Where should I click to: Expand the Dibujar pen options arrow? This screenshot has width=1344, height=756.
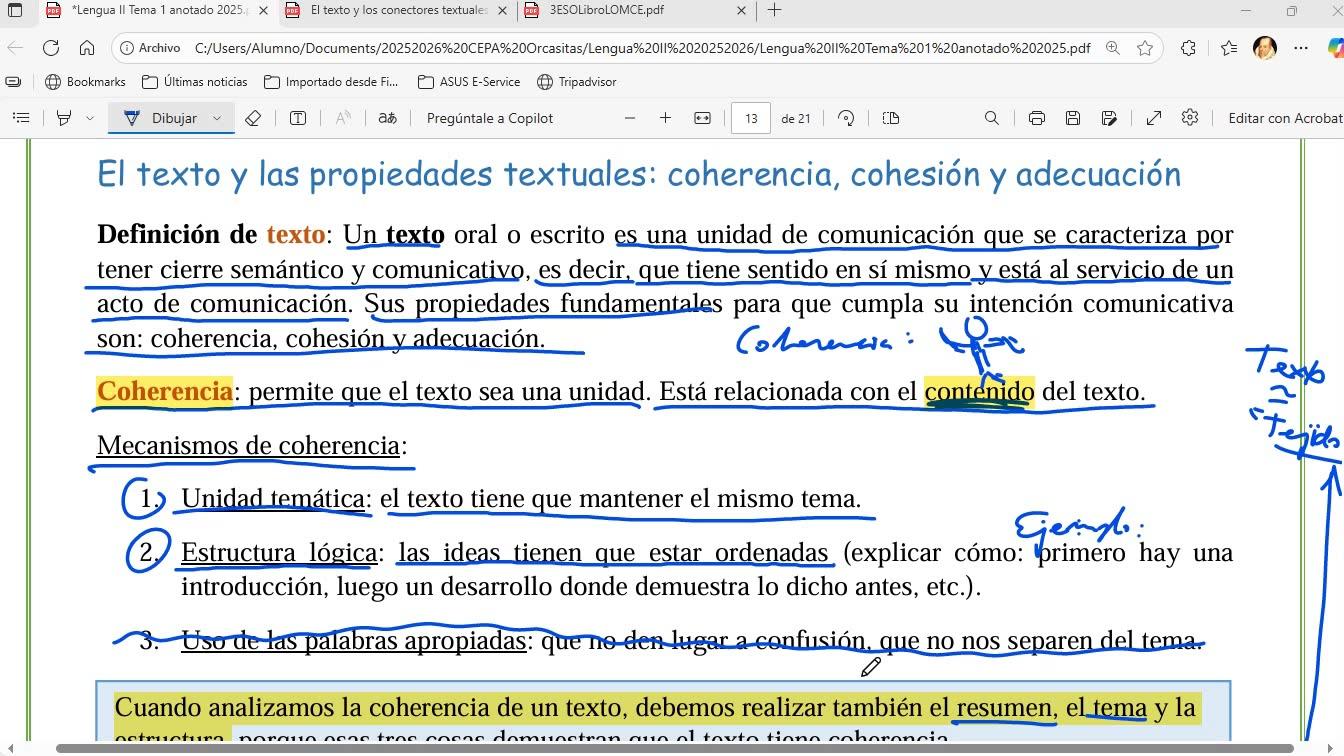pos(217,118)
